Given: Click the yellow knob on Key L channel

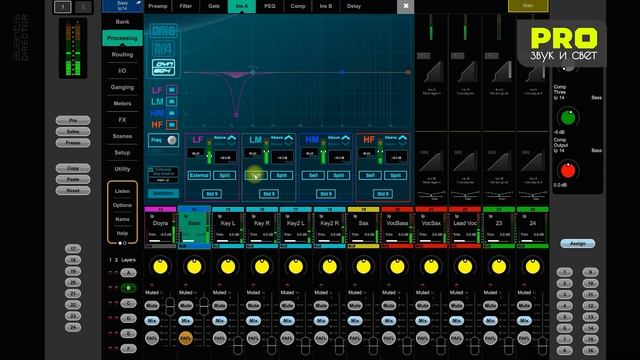Looking at the screenshot, I should (228, 267).
